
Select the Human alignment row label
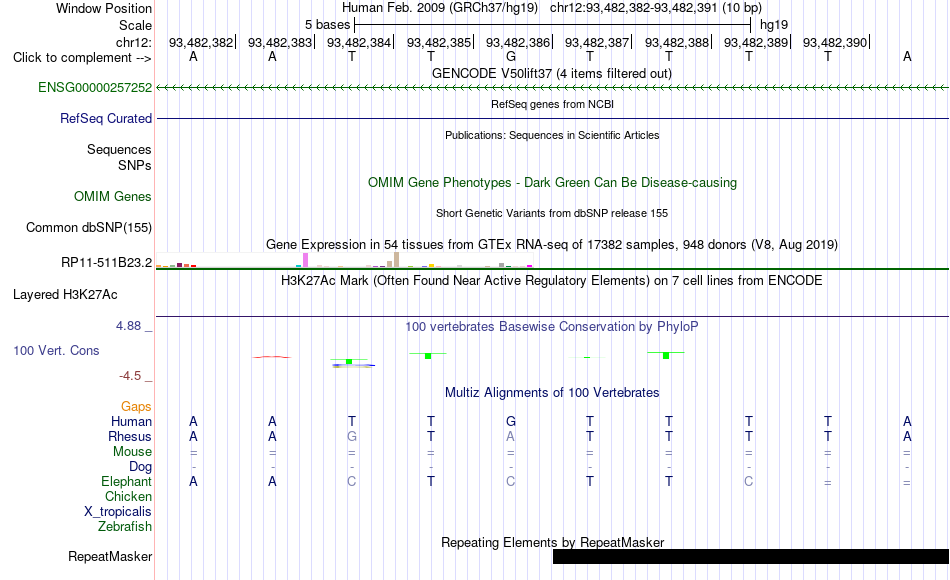(x=131, y=421)
